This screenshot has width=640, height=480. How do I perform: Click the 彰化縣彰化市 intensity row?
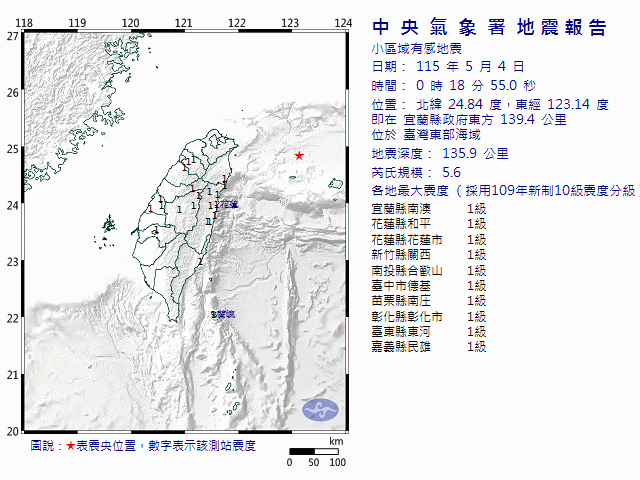tap(429, 317)
